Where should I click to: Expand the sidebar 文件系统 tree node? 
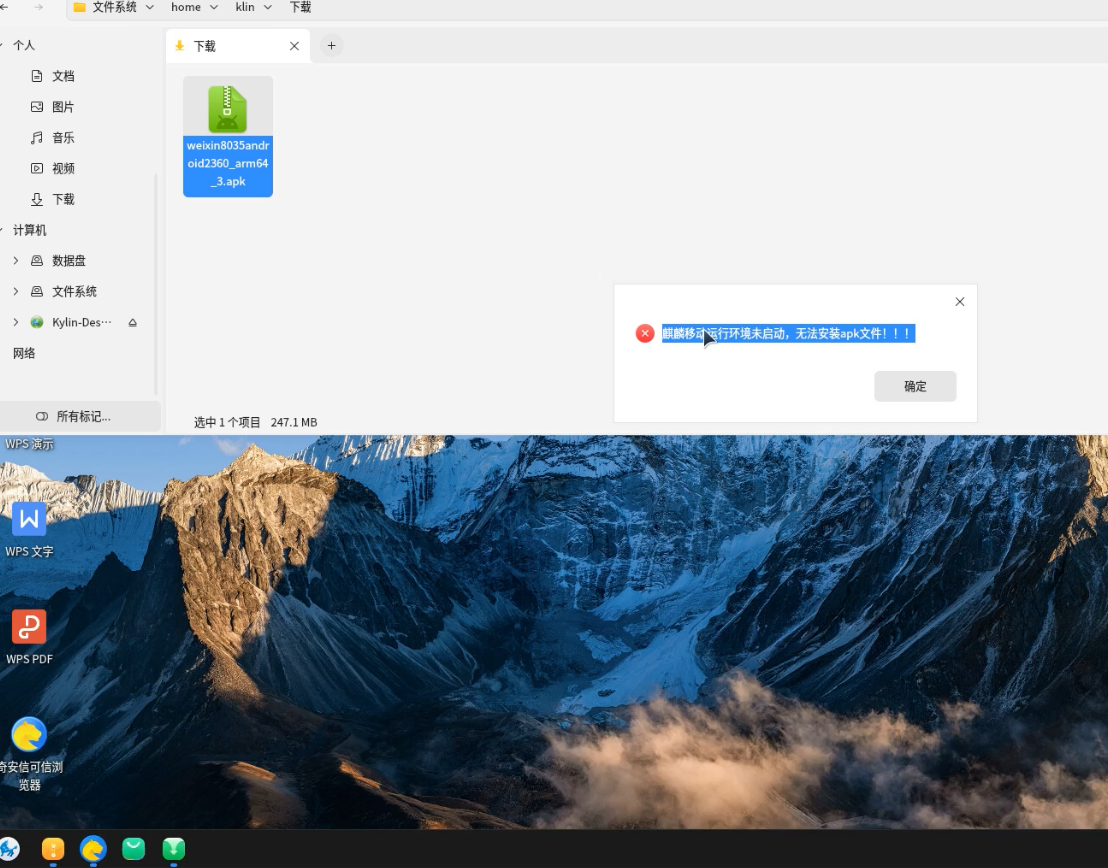pyautogui.click(x=16, y=291)
